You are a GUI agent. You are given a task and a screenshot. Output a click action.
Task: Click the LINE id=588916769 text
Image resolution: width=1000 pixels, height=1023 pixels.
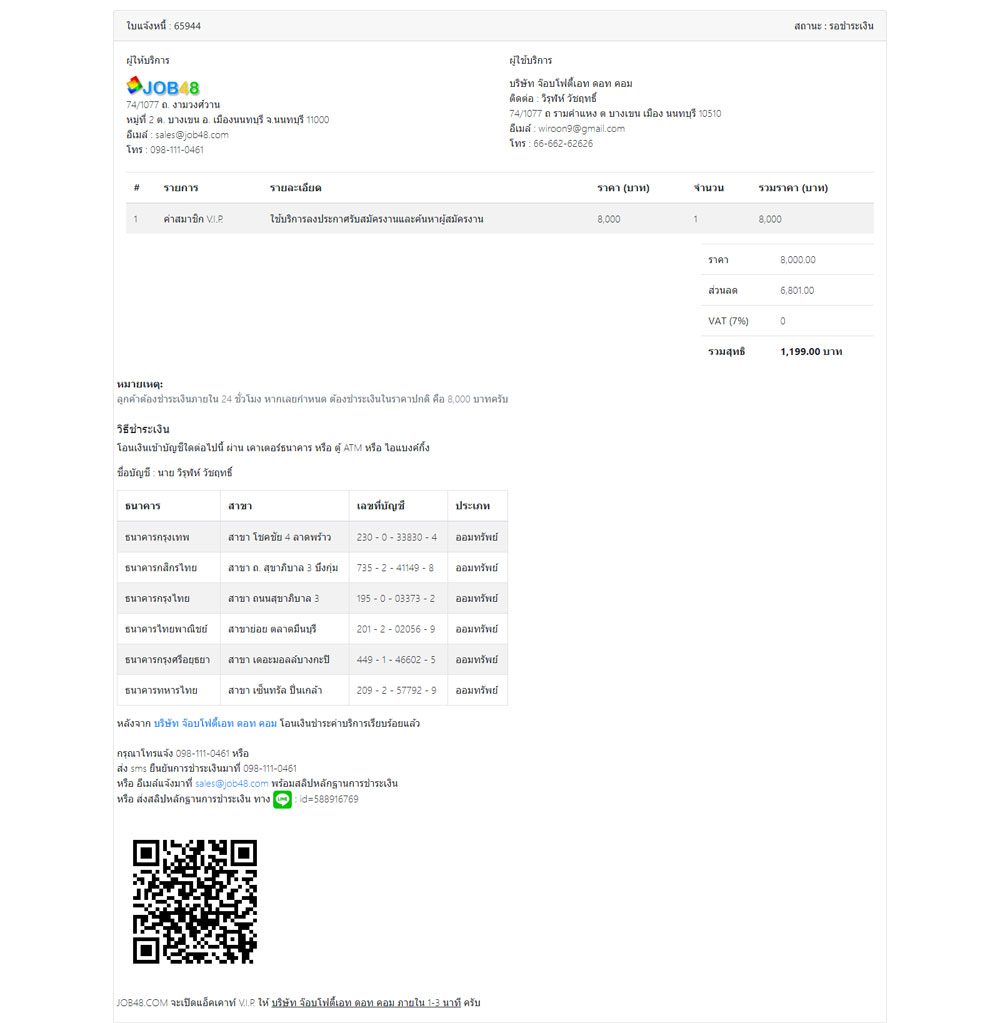[x=328, y=799]
